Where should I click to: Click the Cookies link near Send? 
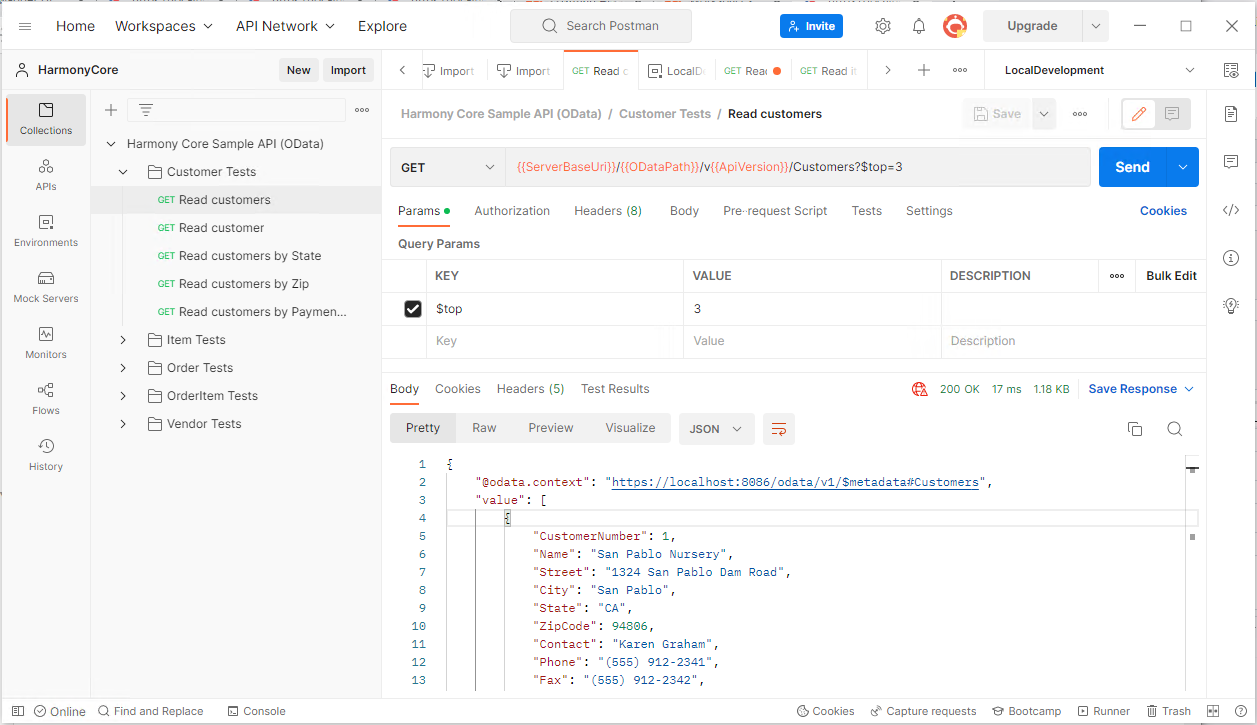point(1163,211)
